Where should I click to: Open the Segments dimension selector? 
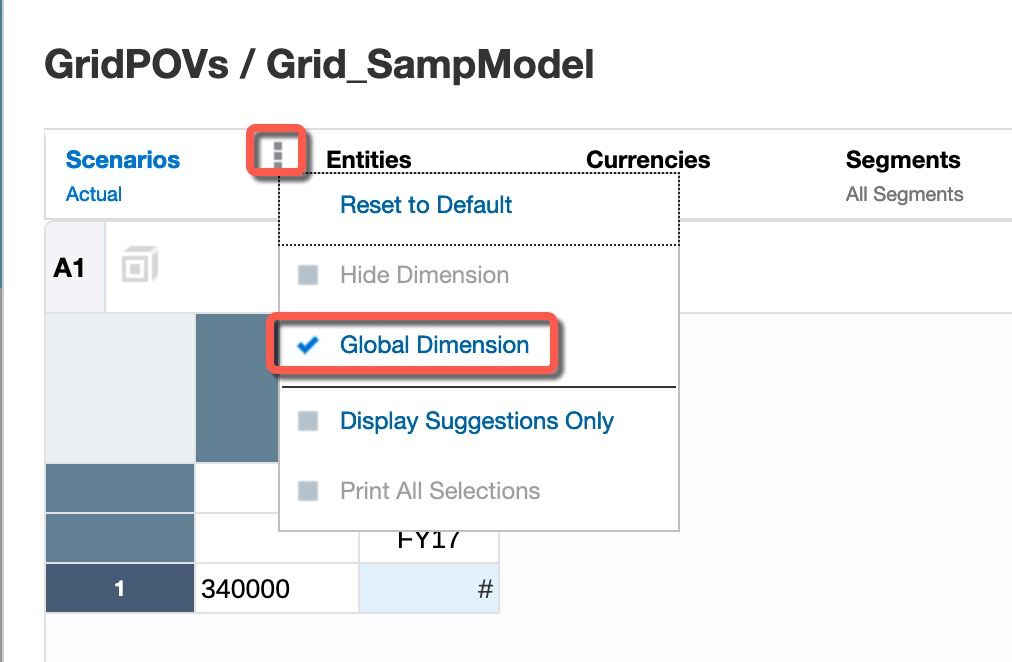[x=902, y=160]
